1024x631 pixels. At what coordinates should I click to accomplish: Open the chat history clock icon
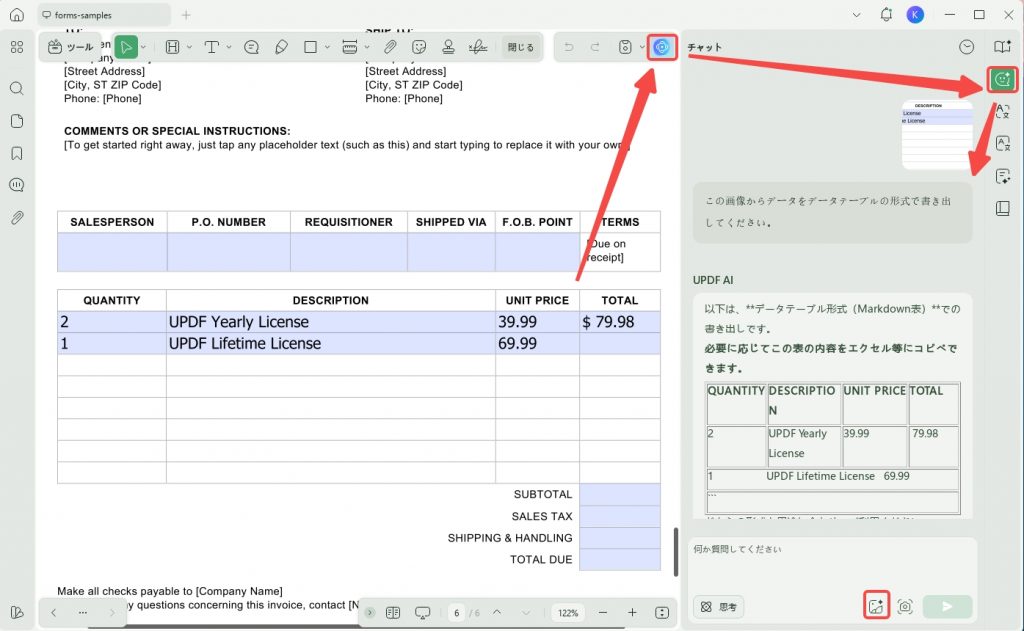point(967,47)
